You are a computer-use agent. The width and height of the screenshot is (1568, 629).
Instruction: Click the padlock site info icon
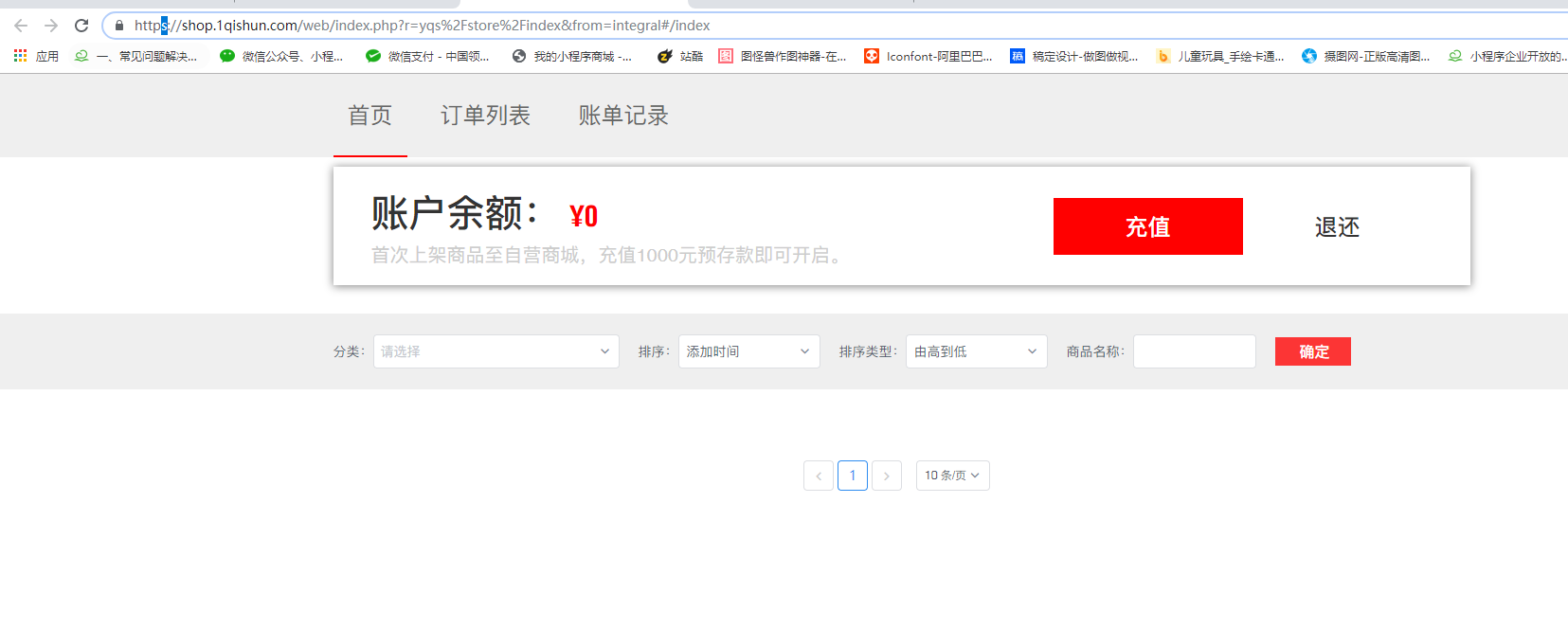point(119,26)
